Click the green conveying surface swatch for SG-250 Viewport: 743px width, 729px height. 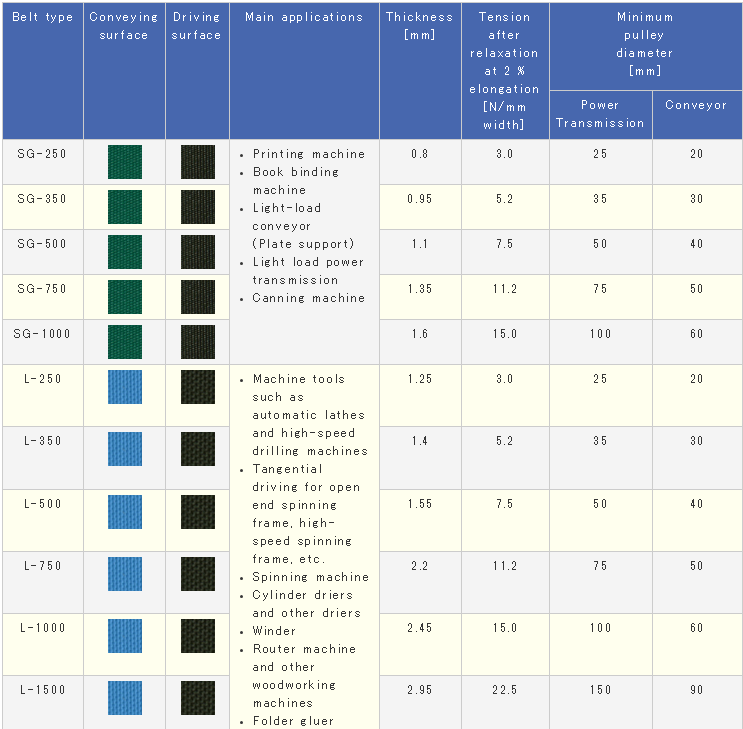124,162
